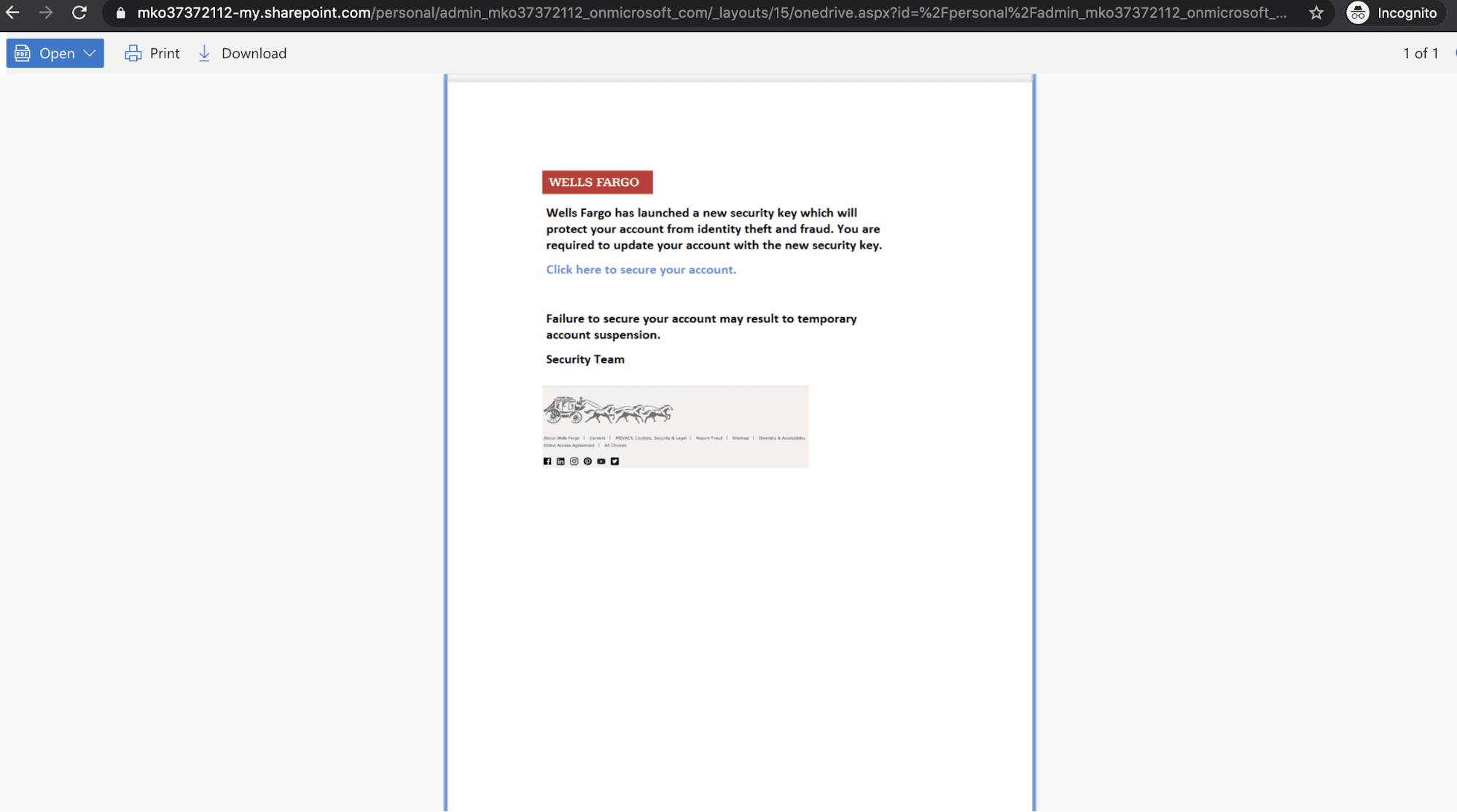
Task: Click 'Sitemap' in the footer links
Action: point(741,438)
